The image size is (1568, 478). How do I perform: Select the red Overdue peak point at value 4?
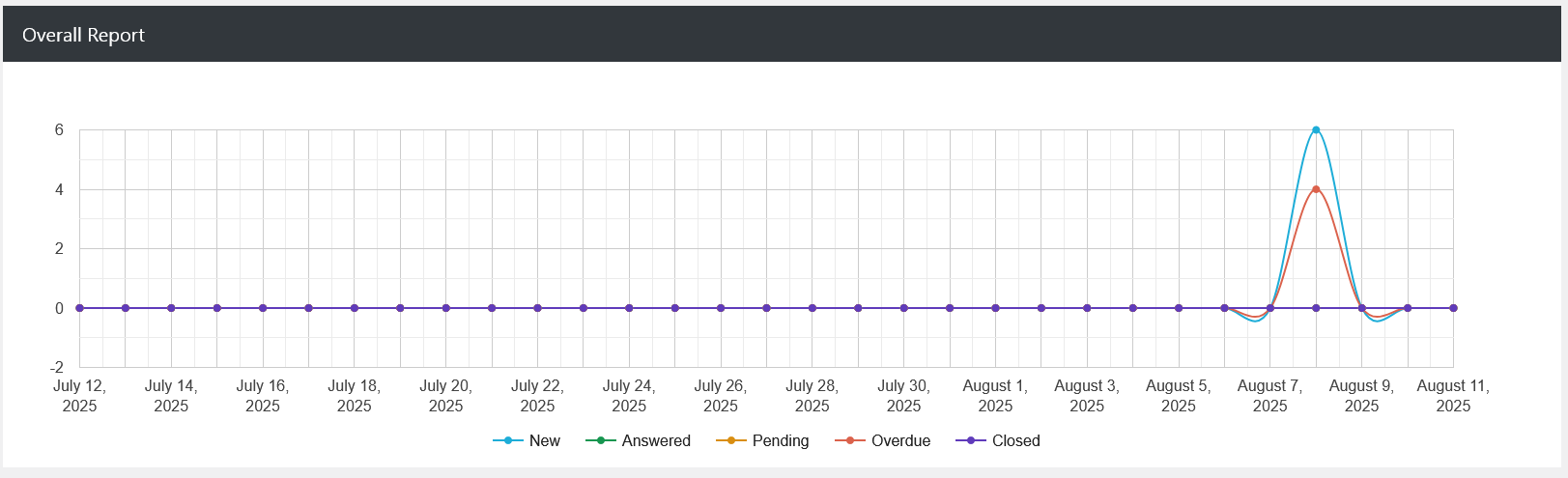pos(1316,189)
